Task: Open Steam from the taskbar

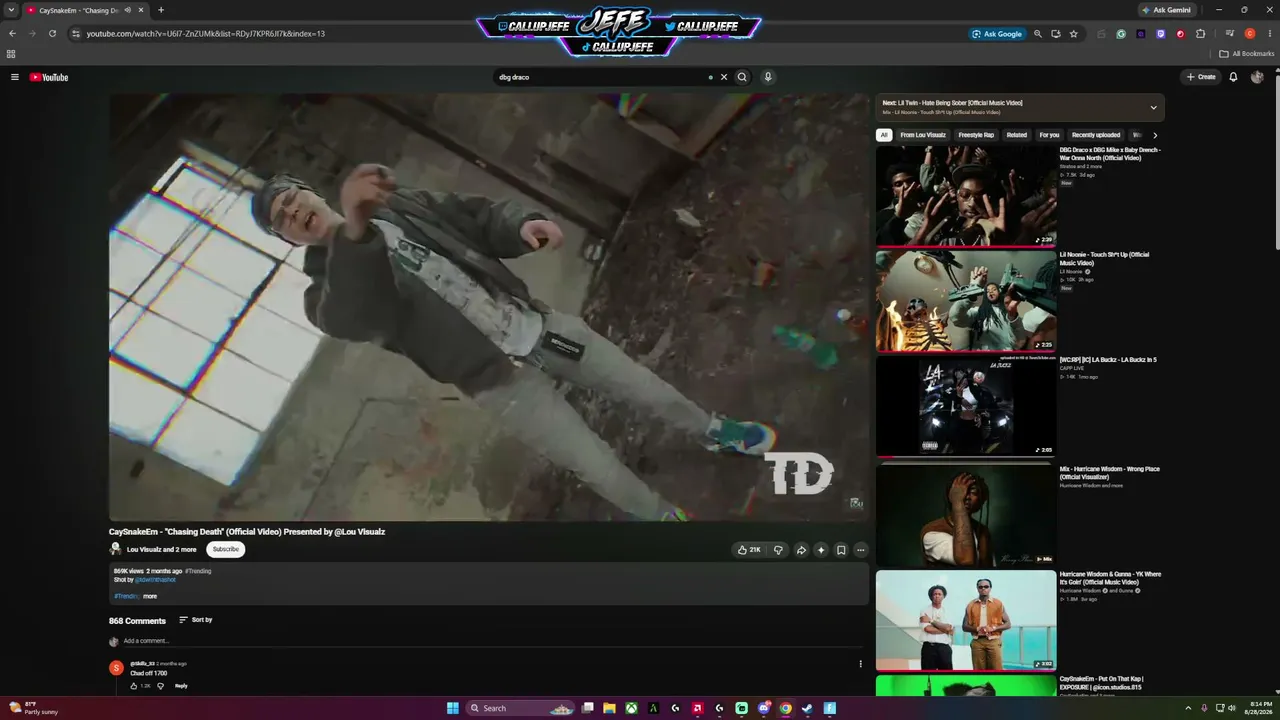Action: [808, 708]
